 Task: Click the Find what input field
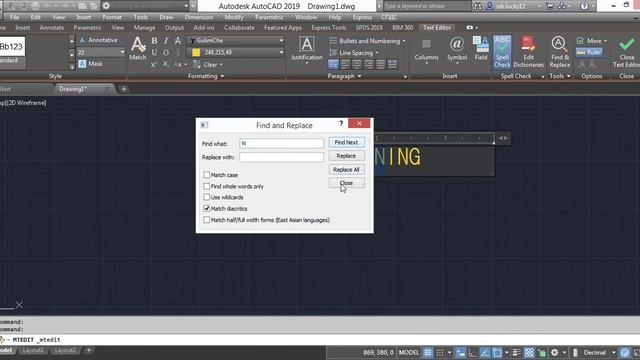282,143
